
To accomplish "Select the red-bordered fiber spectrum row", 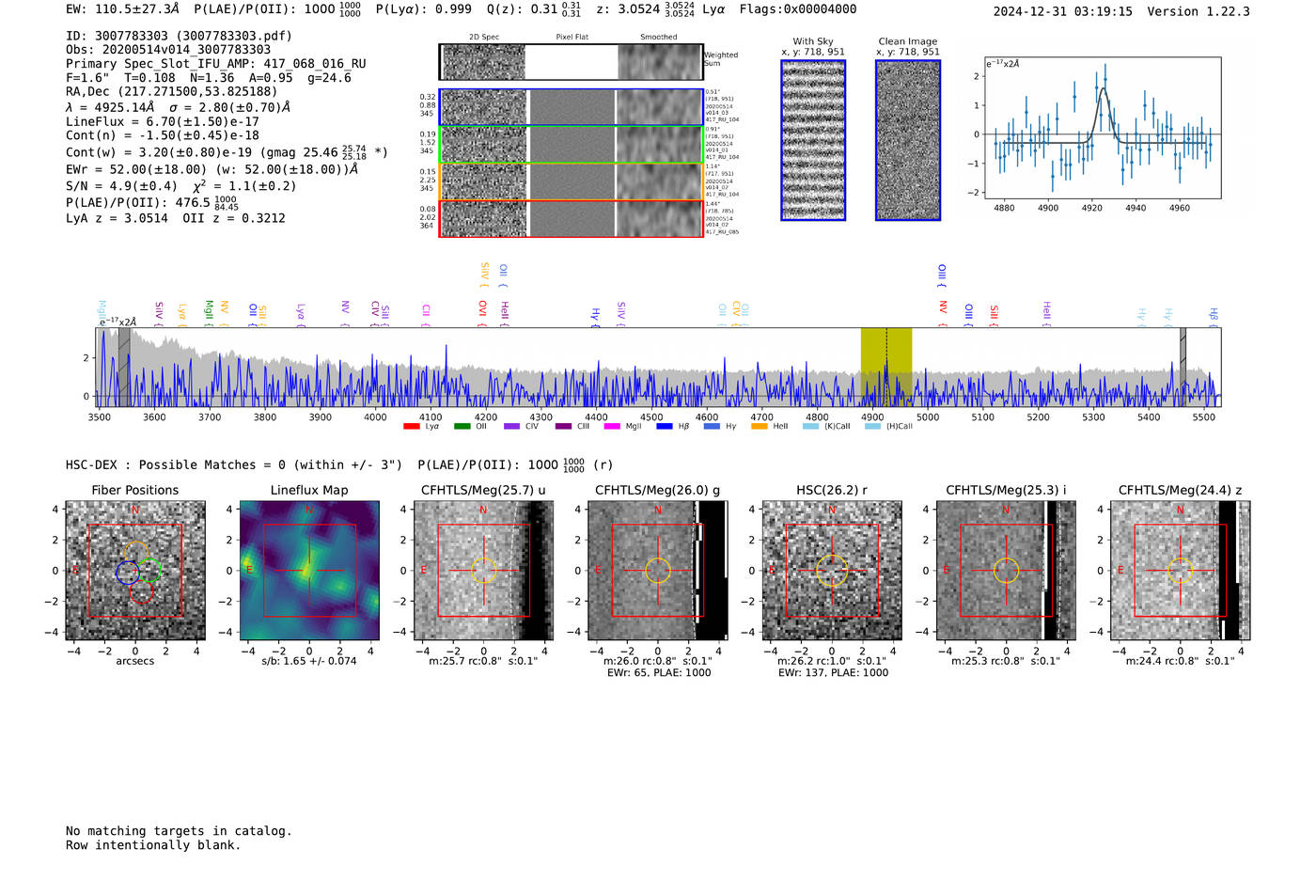I will (x=572, y=218).
